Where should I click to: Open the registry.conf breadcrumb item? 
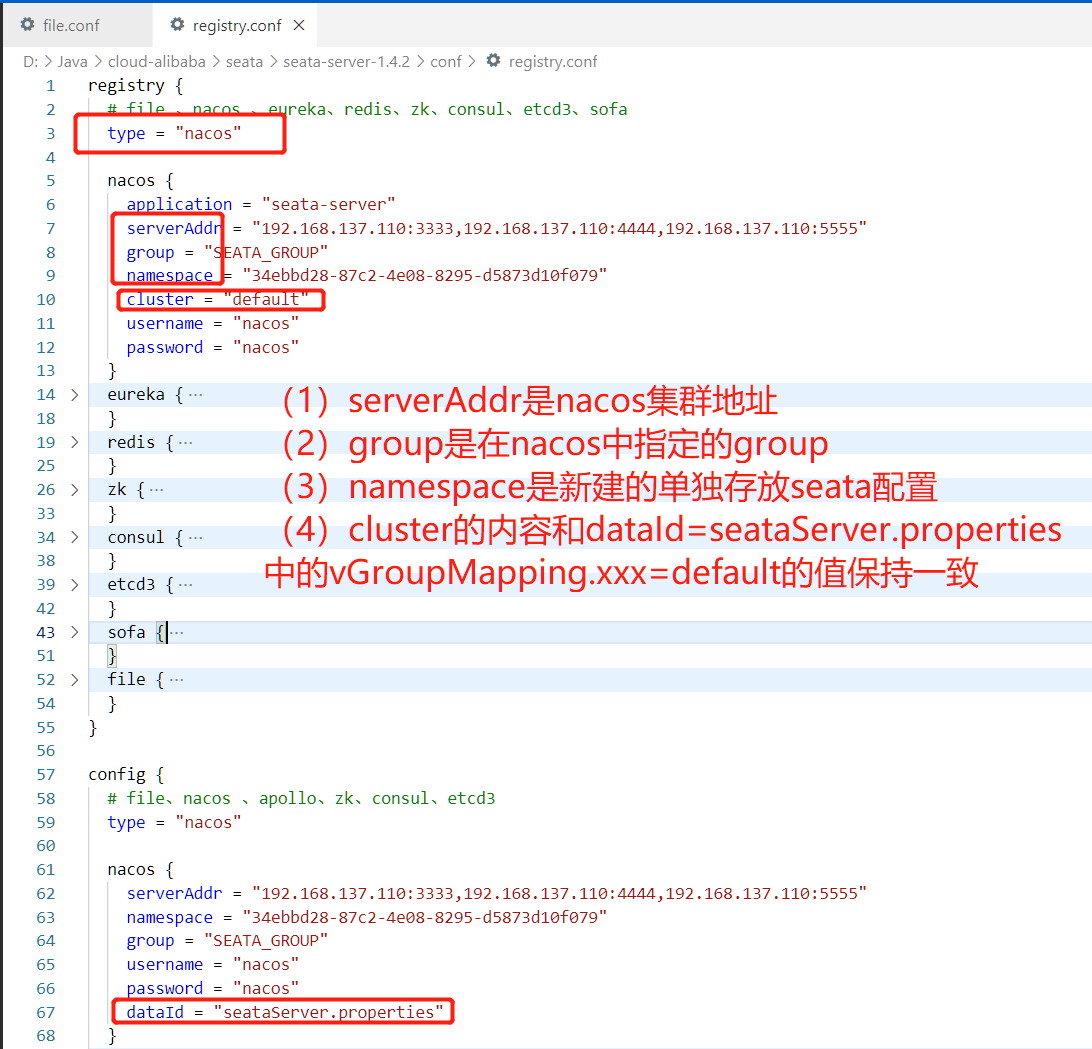(553, 61)
